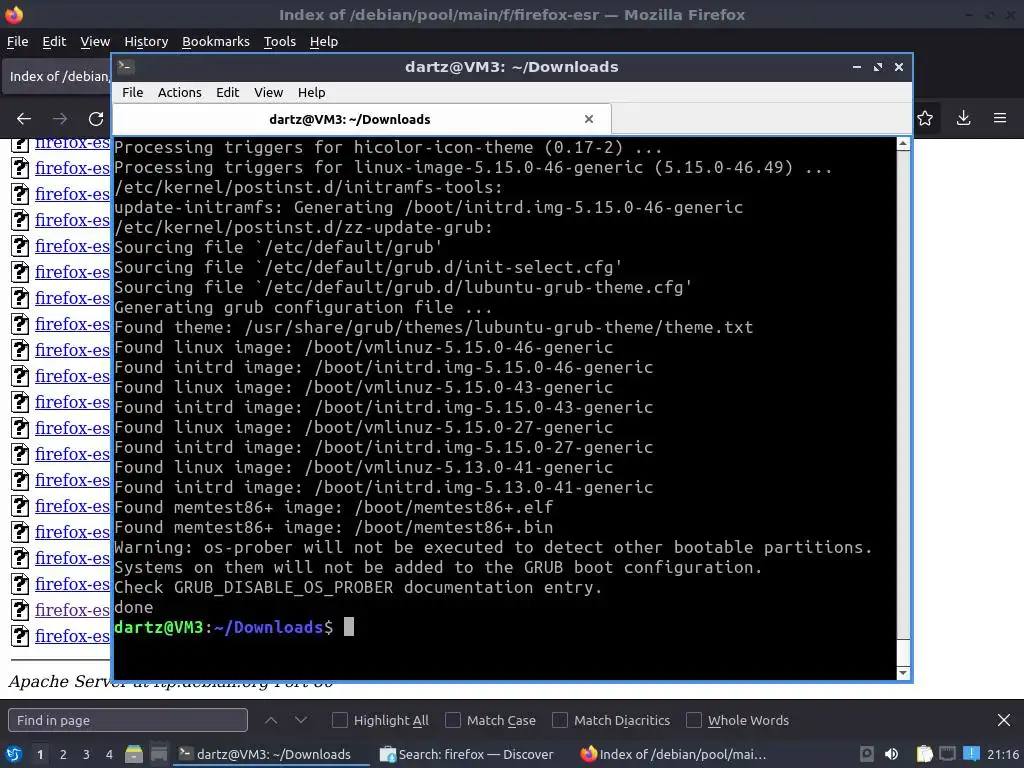Switch to virtual desktop 4
Screen dimensions: 1024x768
109,754
